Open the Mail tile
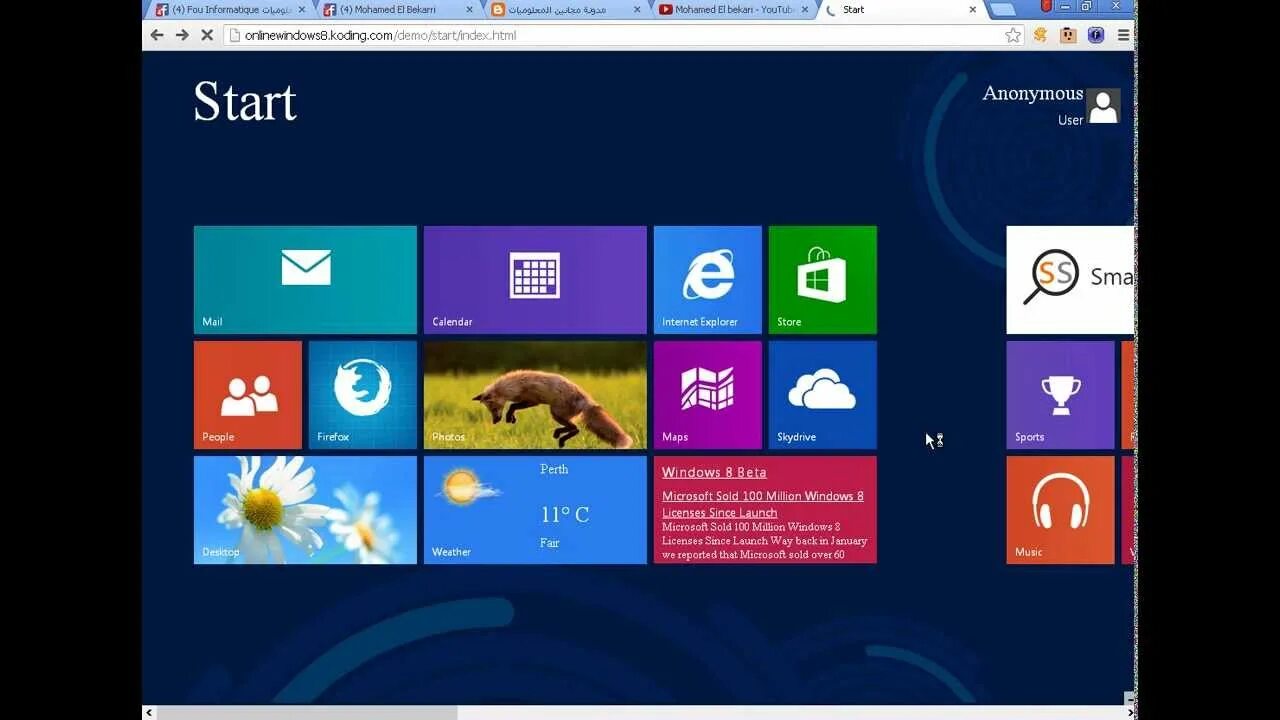 tap(305, 280)
